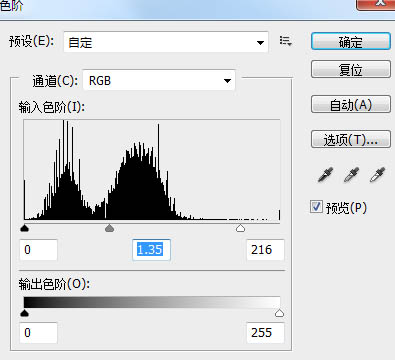
Task: Select the gray point eyedropper
Action: click(x=351, y=175)
